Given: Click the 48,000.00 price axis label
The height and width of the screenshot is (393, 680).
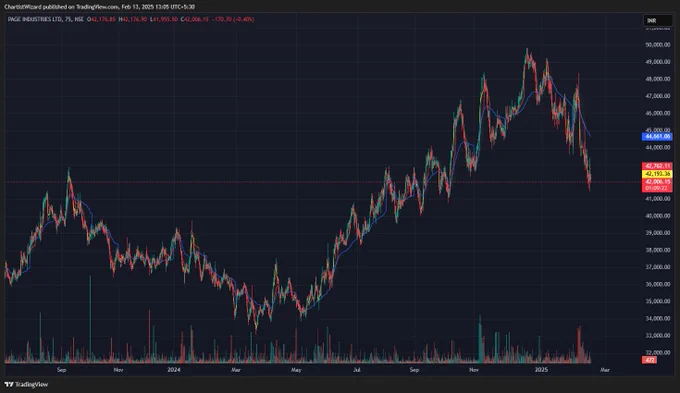Looking at the screenshot, I should click(658, 79).
